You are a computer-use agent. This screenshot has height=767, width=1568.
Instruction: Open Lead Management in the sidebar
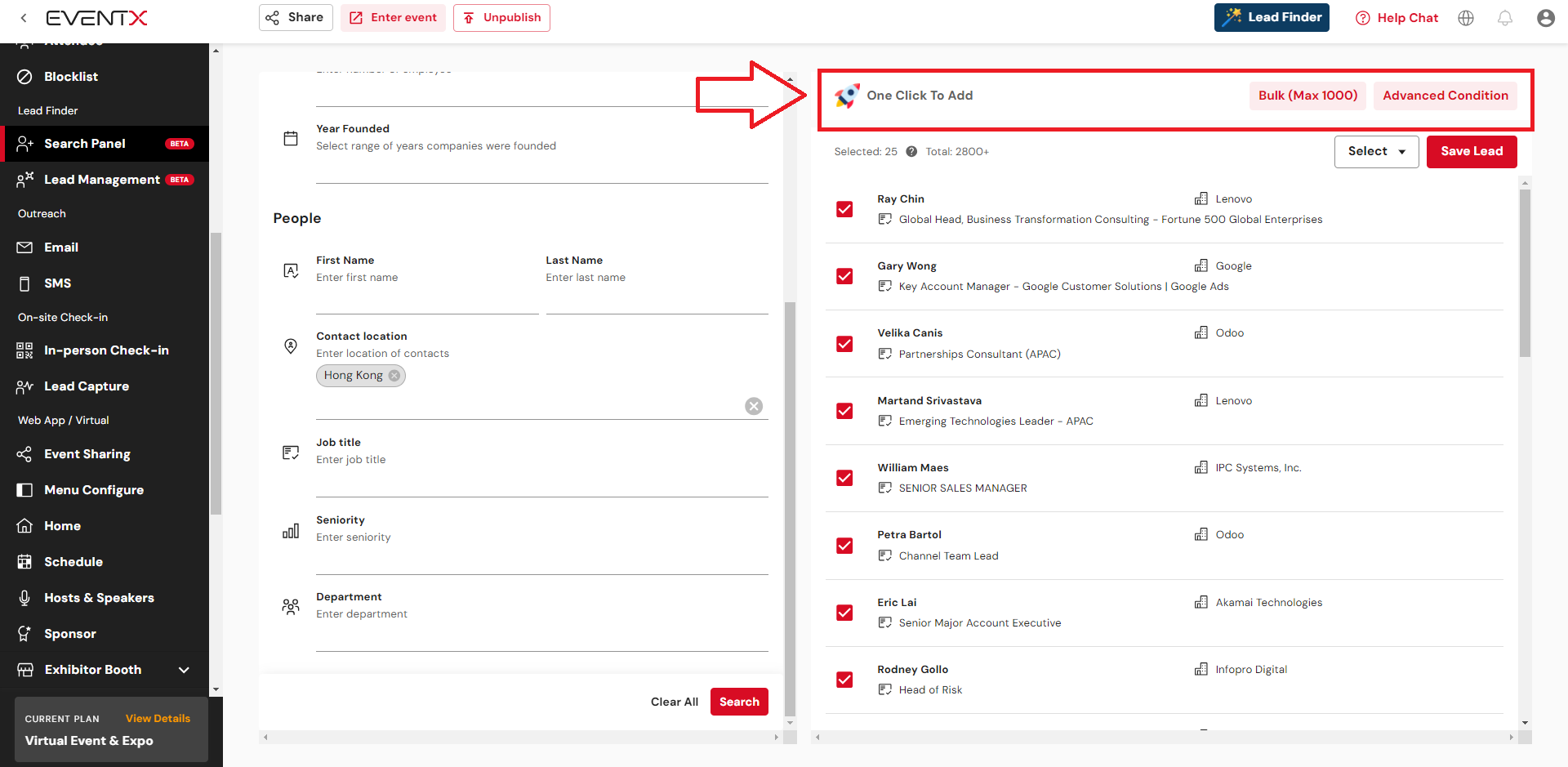point(105,180)
